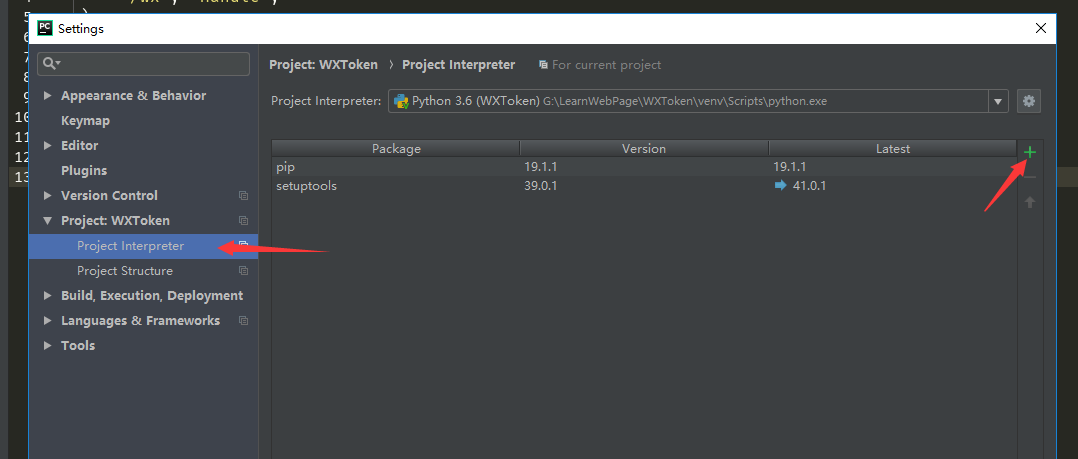Sort packages by the Package column header
This screenshot has height=459, width=1078.
396,149
